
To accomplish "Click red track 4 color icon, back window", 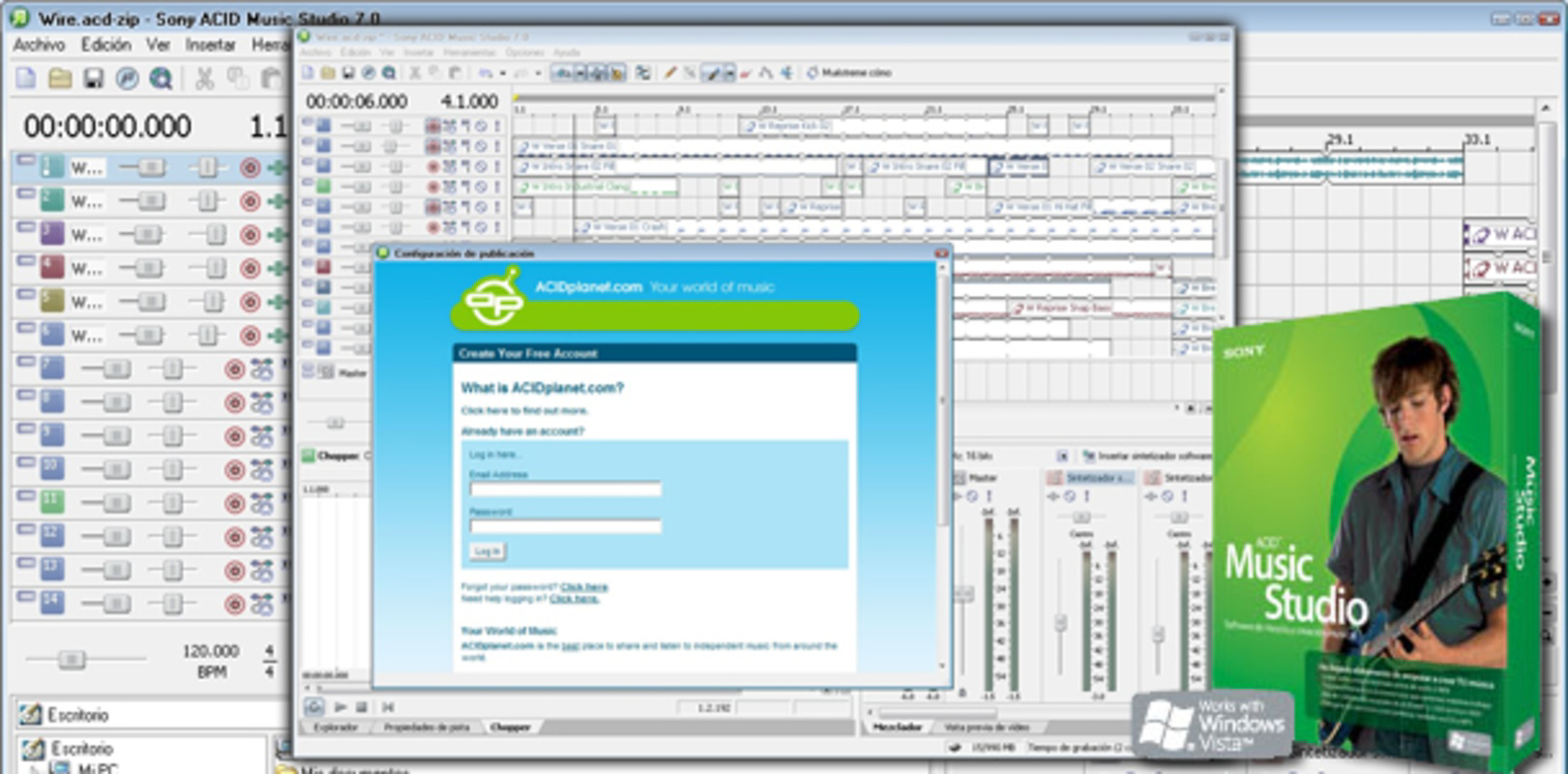I will 52,268.
